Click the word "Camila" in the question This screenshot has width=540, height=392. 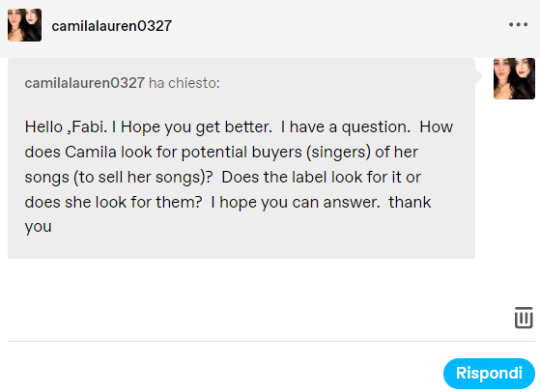91,152
